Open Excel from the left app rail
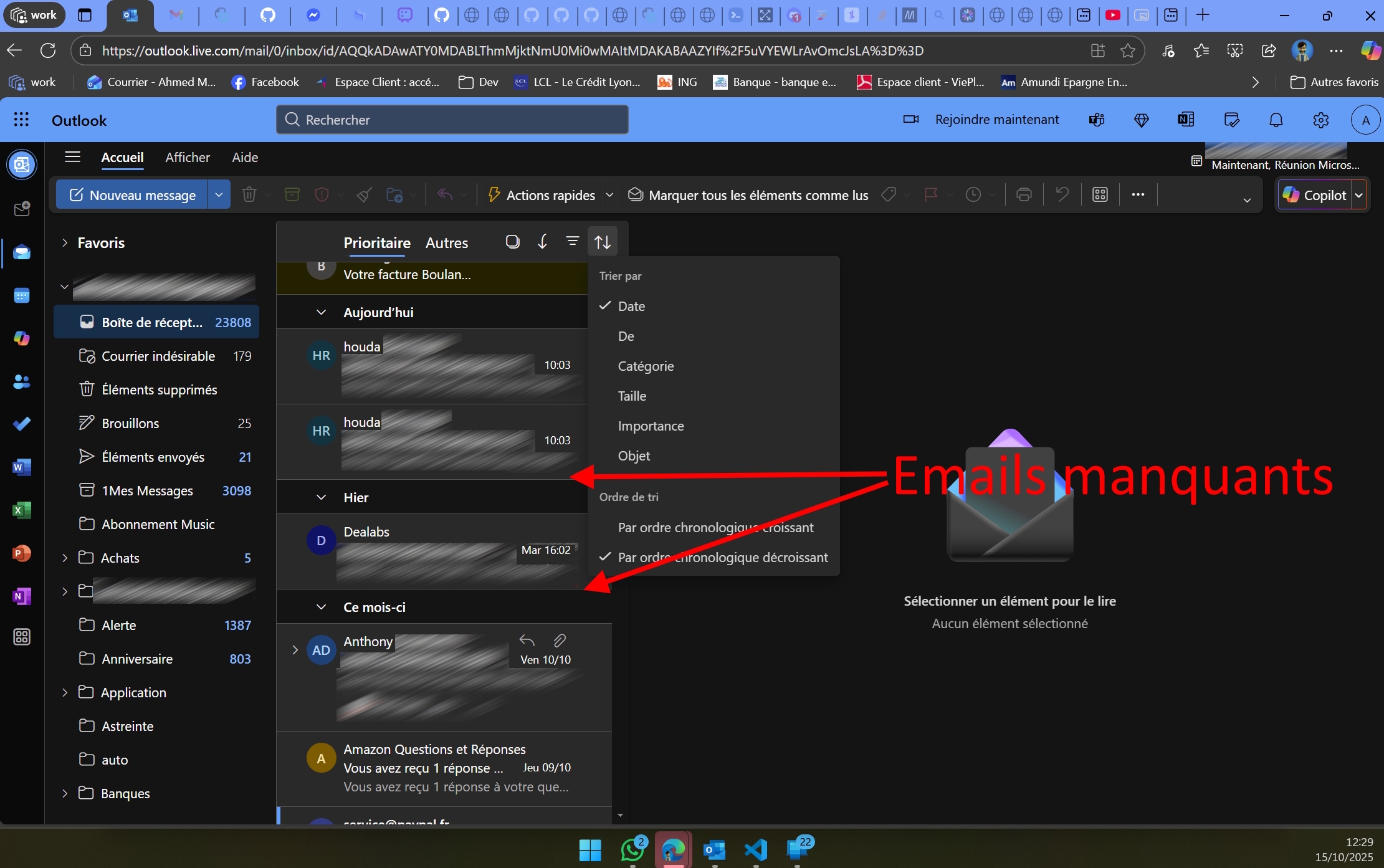1384x868 pixels. 22,511
